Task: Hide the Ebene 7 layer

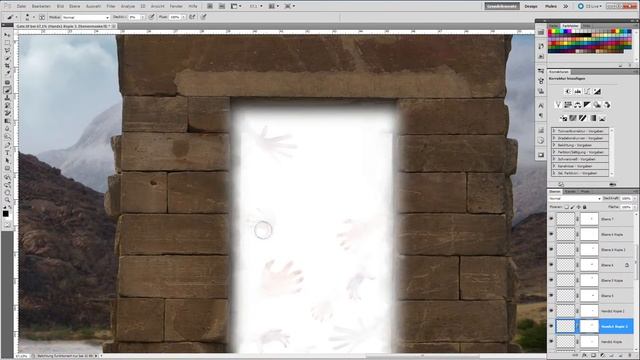Action: 551,219
